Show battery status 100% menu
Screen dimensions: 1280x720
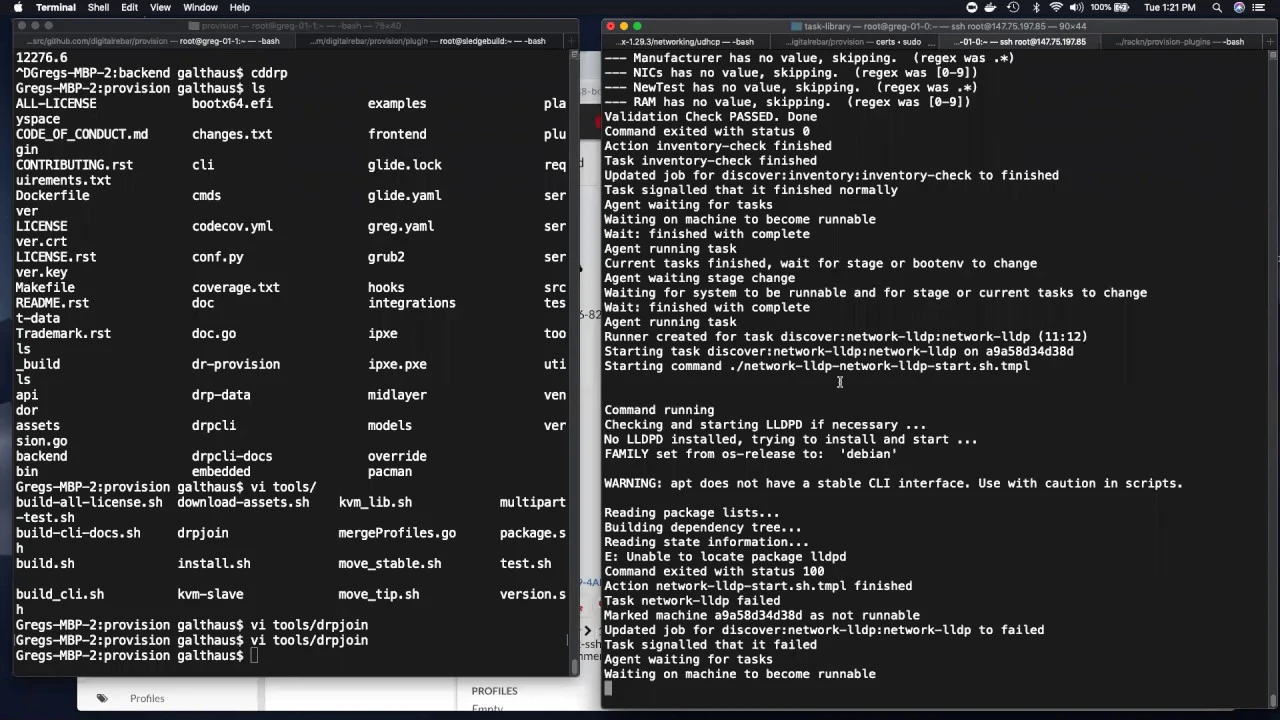(x=1111, y=7)
